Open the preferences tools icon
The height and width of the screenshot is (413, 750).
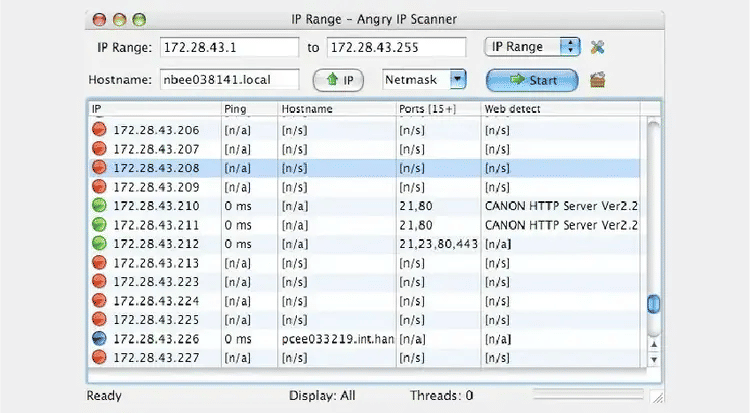click(x=598, y=47)
